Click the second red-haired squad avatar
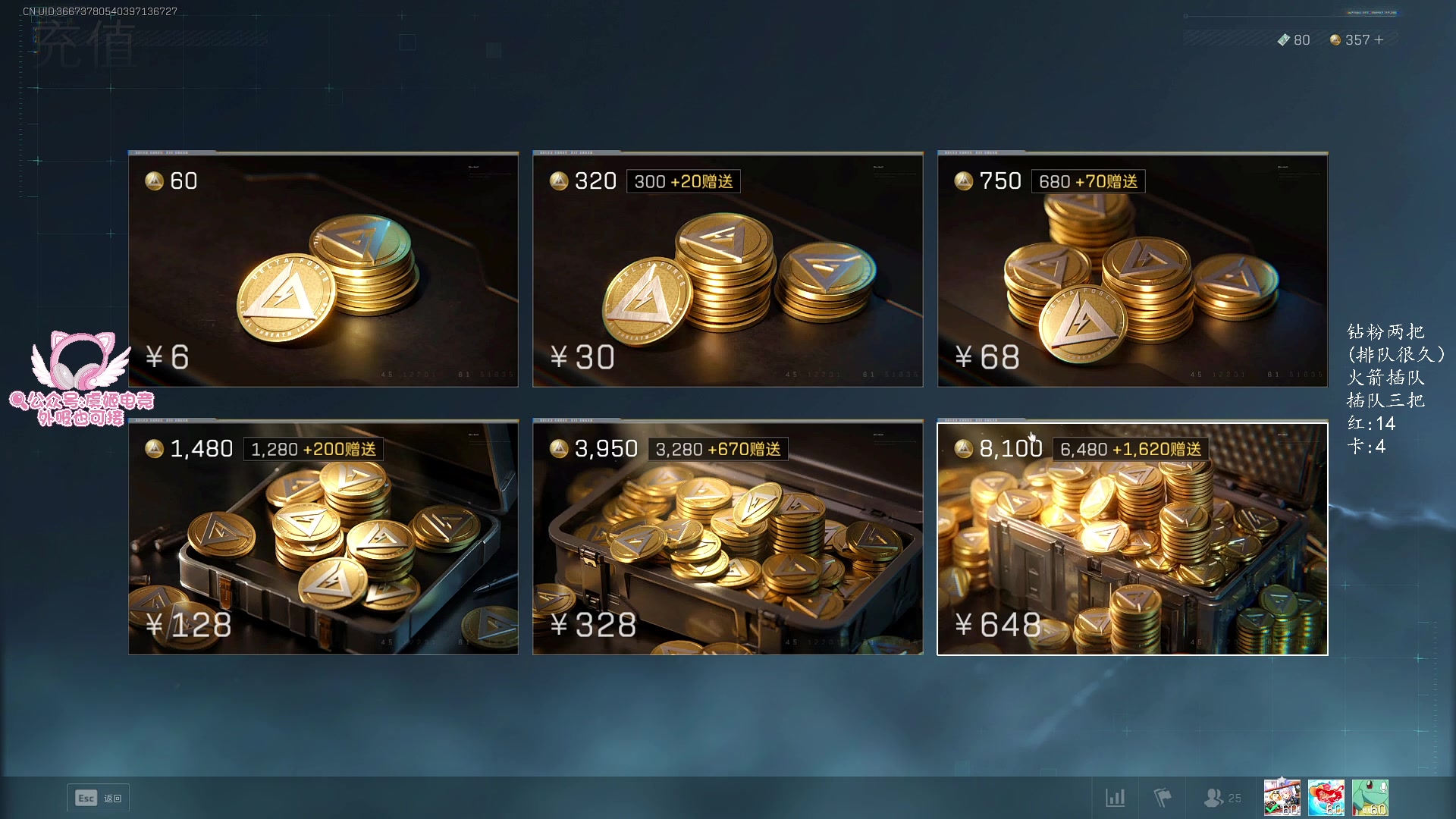This screenshot has height=819, width=1456. 1326,798
